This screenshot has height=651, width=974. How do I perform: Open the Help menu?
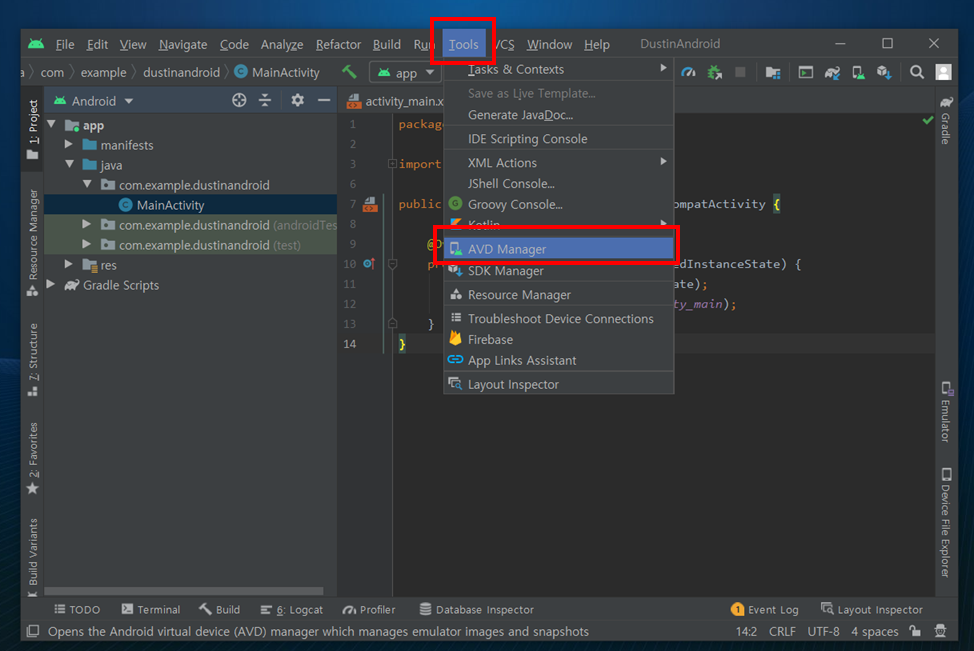pyautogui.click(x=596, y=45)
